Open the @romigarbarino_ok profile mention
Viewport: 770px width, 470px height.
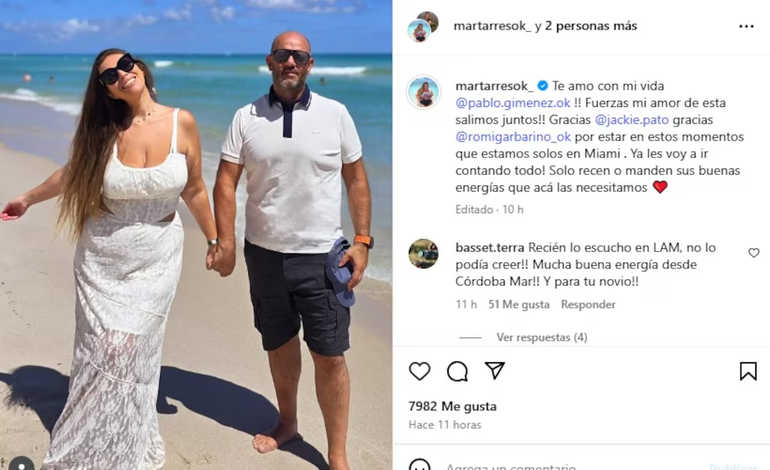click(513, 137)
